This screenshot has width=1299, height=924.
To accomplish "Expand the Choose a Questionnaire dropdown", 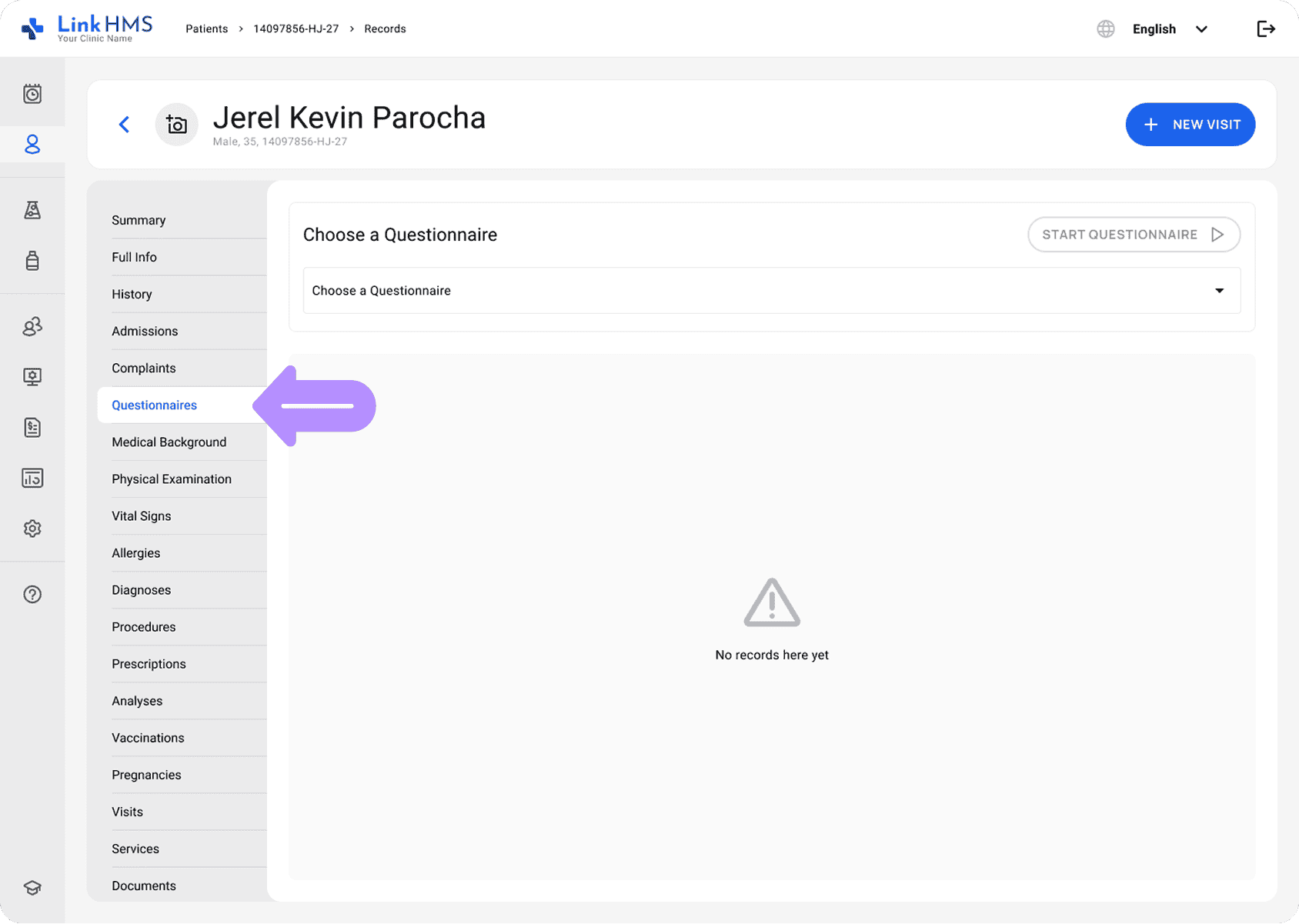I will pyautogui.click(x=771, y=291).
